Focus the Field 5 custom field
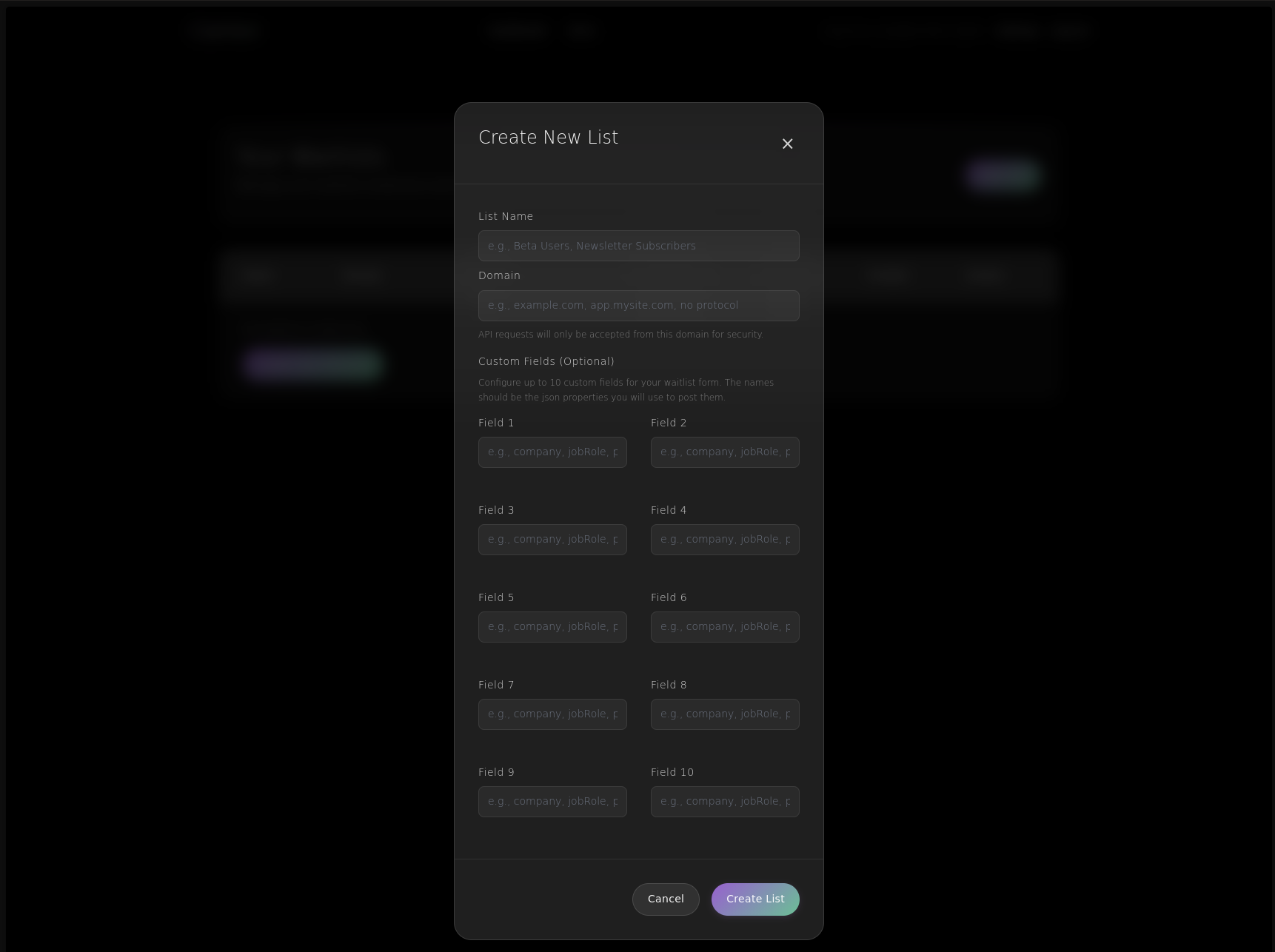The height and width of the screenshot is (952, 1275). click(x=552, y=627)
